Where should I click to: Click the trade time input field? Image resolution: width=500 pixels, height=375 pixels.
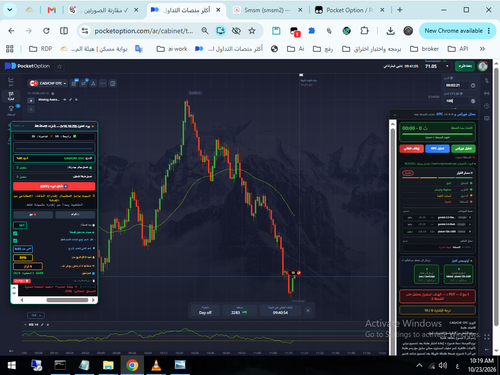456,85
